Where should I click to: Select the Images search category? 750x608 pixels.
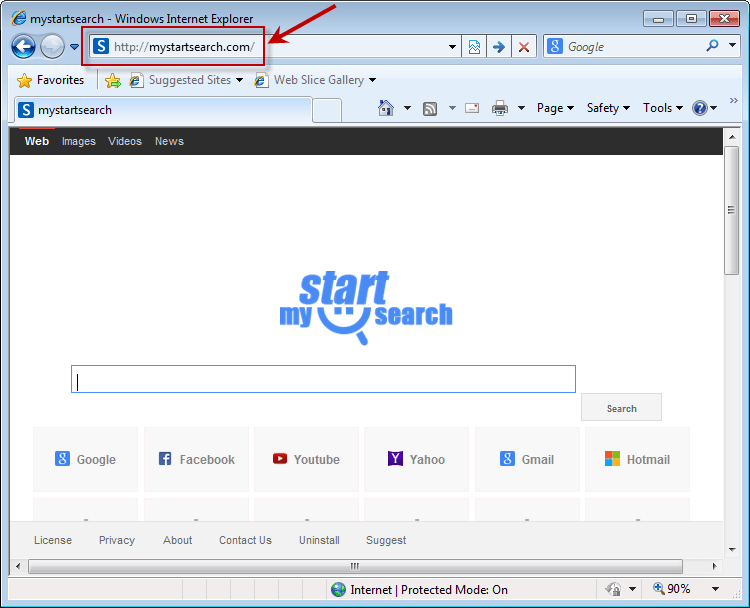coord(78,141)
